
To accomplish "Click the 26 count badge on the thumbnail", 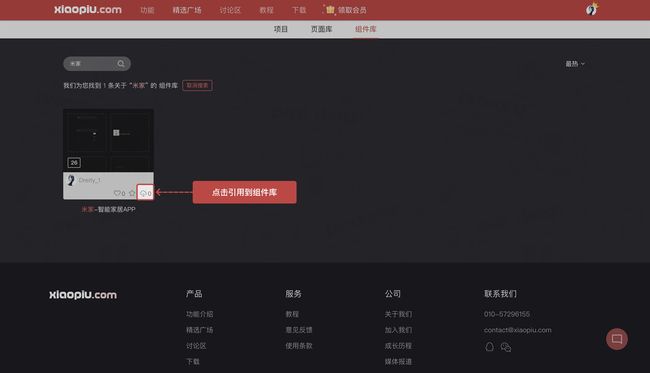I will click(74, 162).
